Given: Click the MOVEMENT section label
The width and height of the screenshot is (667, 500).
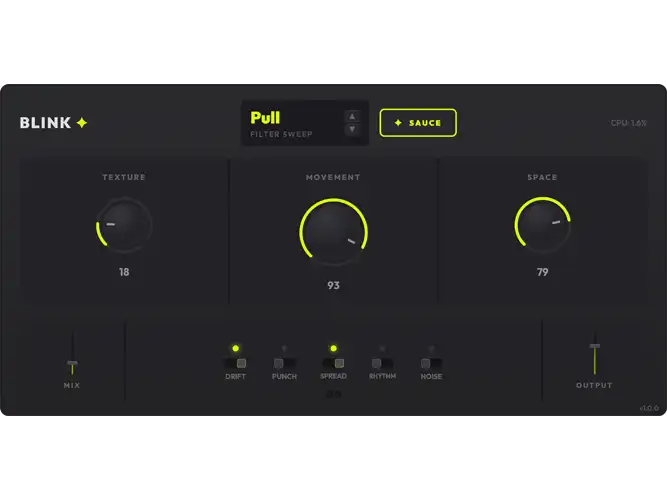Looking at the screenshot, I should pyautogui.click(x=333, y=177).
